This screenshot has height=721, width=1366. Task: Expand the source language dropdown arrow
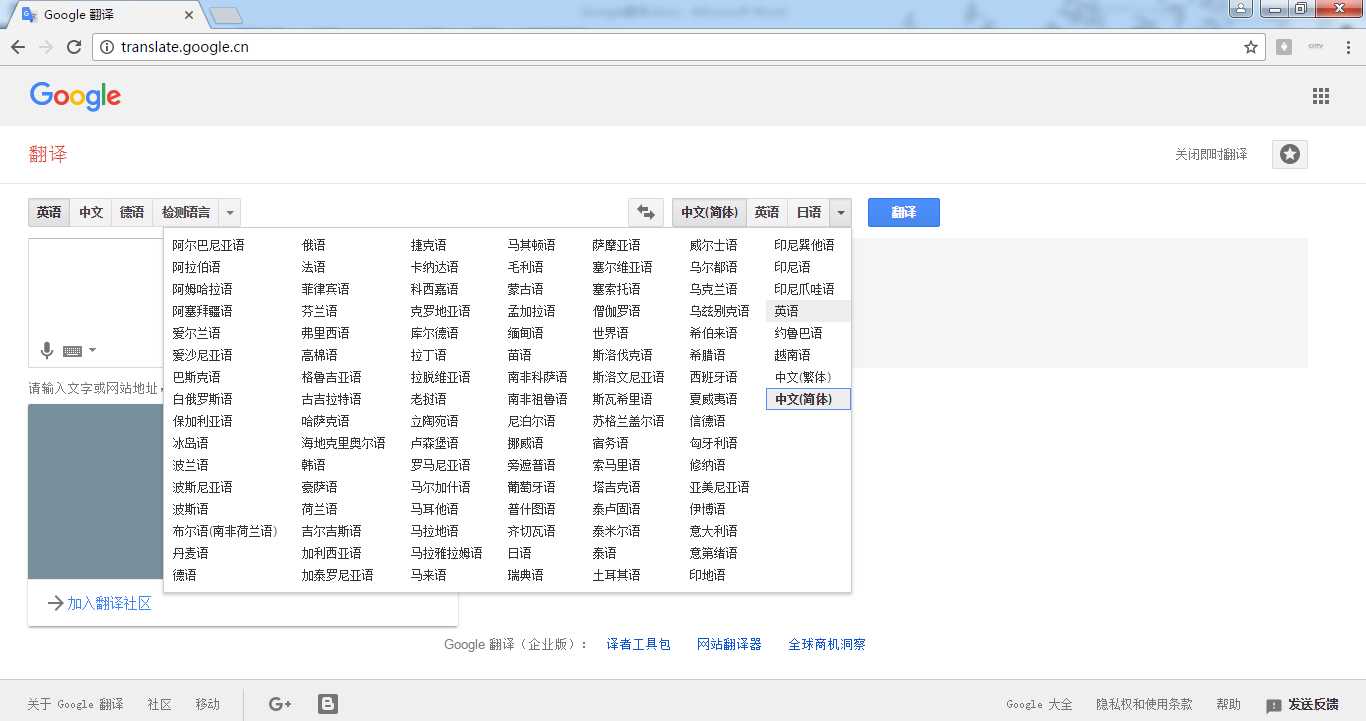click(230, 212)
